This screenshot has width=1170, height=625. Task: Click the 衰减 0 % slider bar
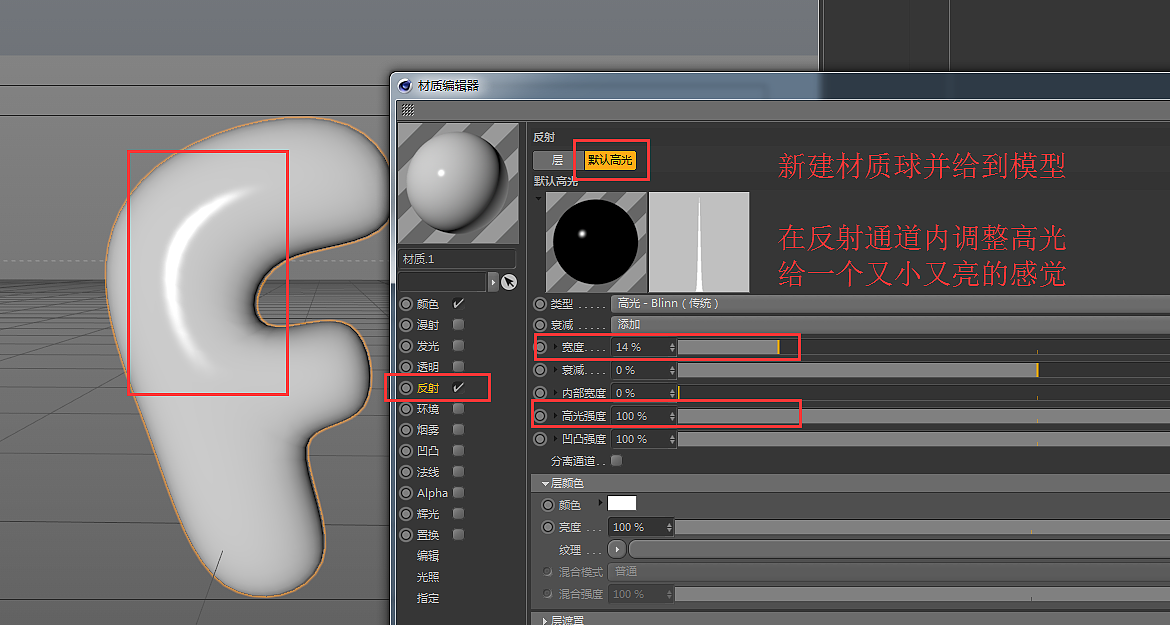[x=924, y=370]
